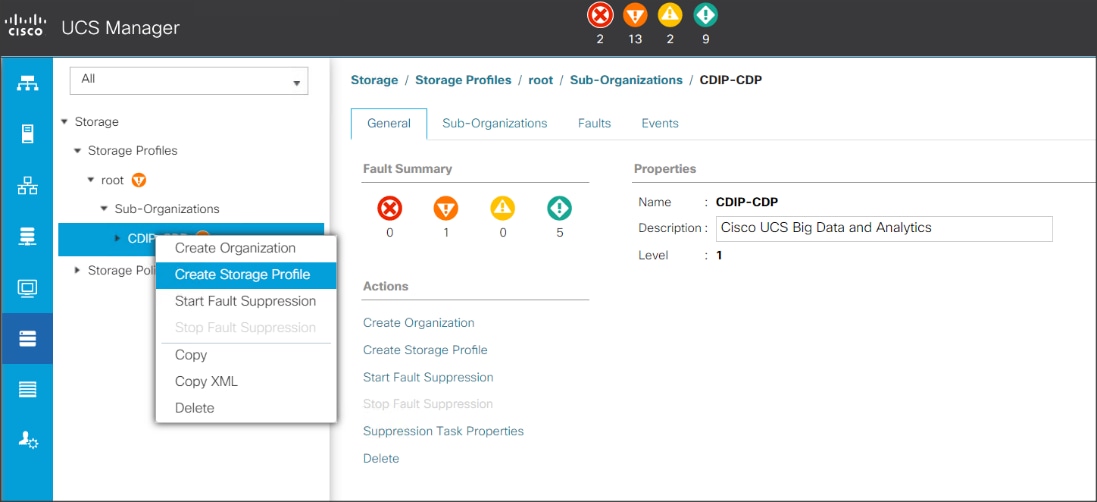Click the minor faults icon in header
Screen dimensions: 1097x502
(670, 15)
